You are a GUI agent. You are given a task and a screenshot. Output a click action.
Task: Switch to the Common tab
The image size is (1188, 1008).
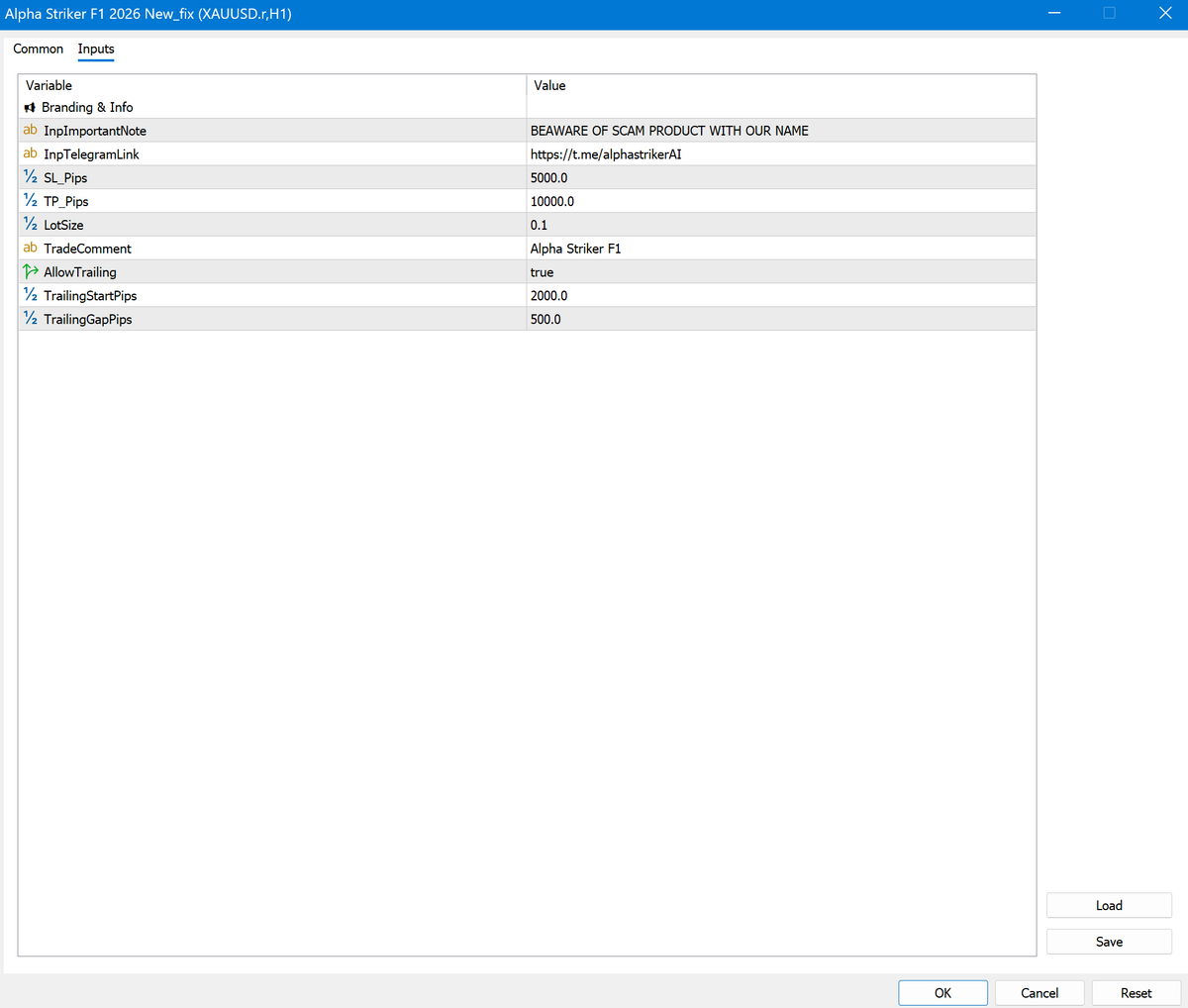39,49
